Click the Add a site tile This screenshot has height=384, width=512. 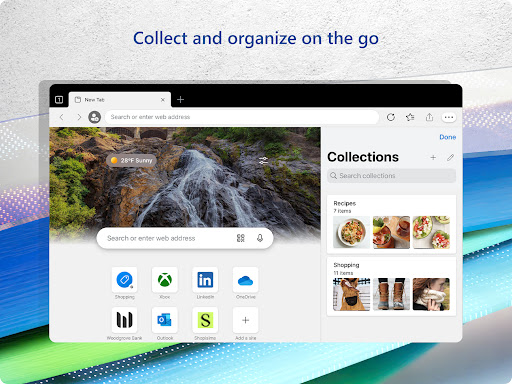point(246,324)
